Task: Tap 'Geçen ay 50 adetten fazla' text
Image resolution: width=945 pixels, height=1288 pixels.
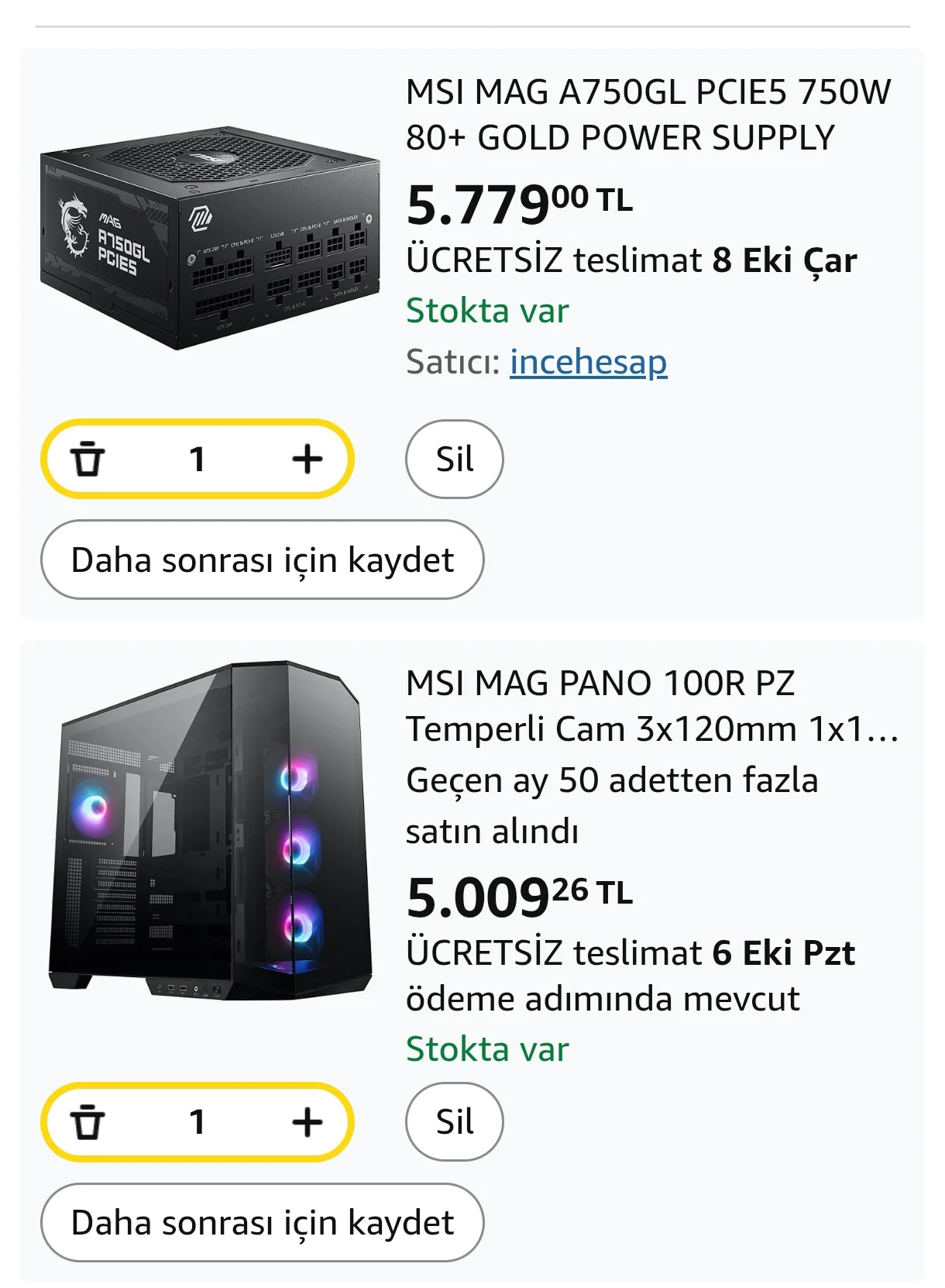Action: point(612,780)
